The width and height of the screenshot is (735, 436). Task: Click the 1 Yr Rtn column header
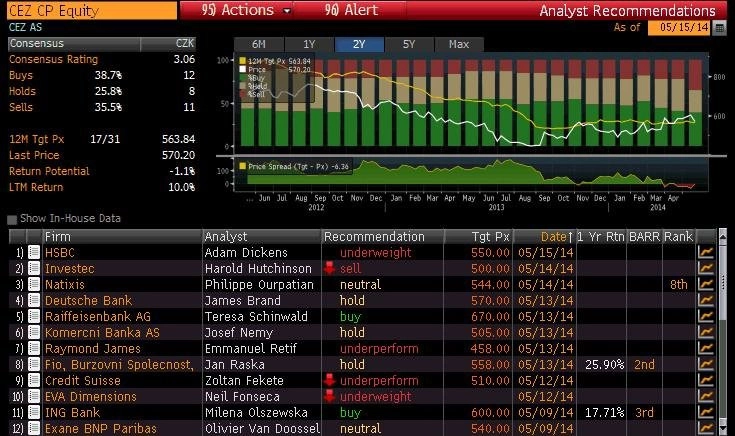601,237
